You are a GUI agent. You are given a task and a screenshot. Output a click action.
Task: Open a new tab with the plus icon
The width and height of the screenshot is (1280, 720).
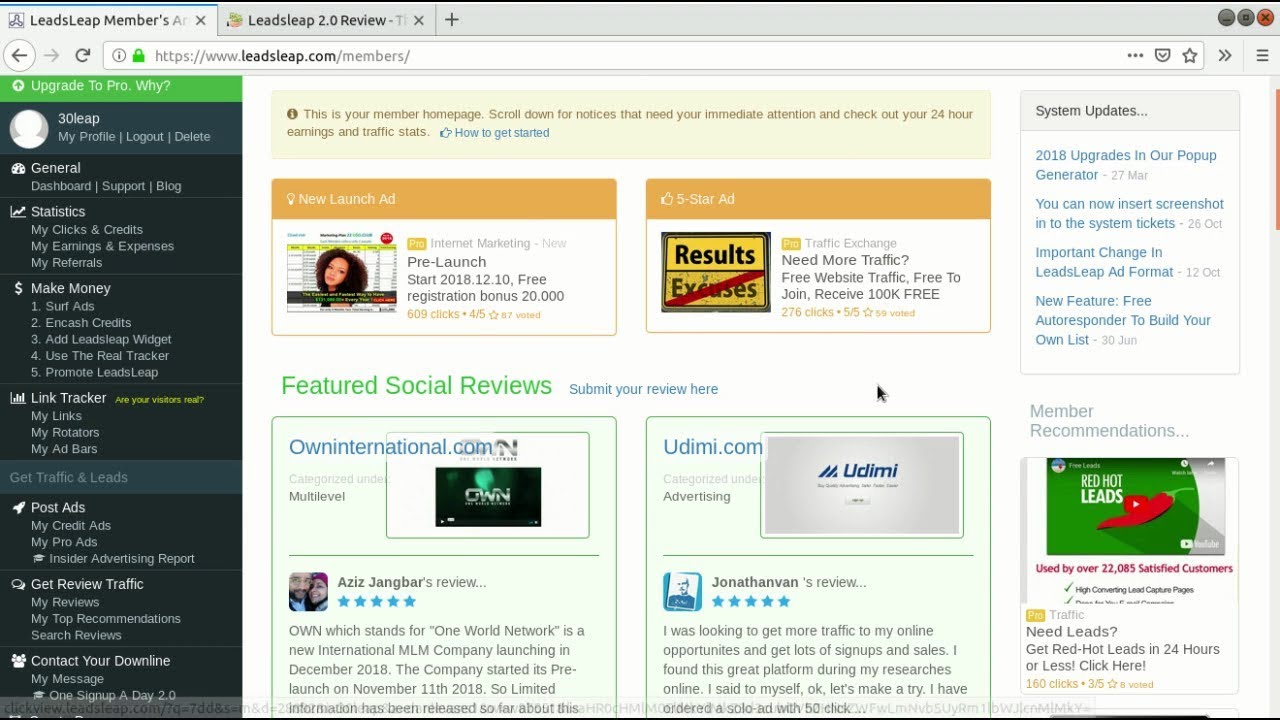[452, 20]
